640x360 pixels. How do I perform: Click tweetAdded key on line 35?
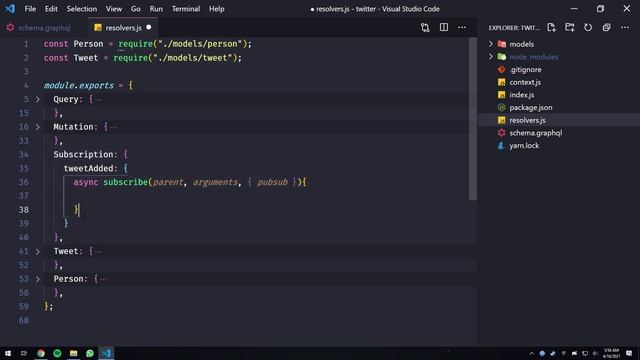[88, 168]
